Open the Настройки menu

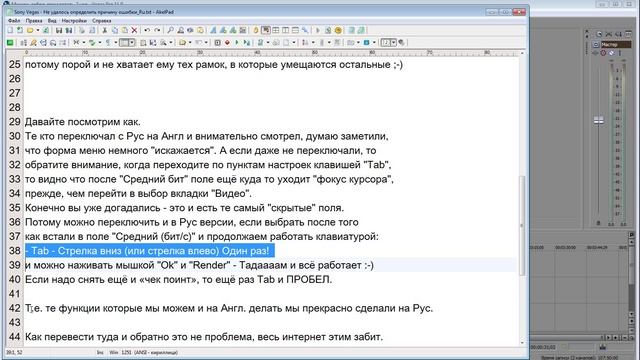(x=74, y=20)
